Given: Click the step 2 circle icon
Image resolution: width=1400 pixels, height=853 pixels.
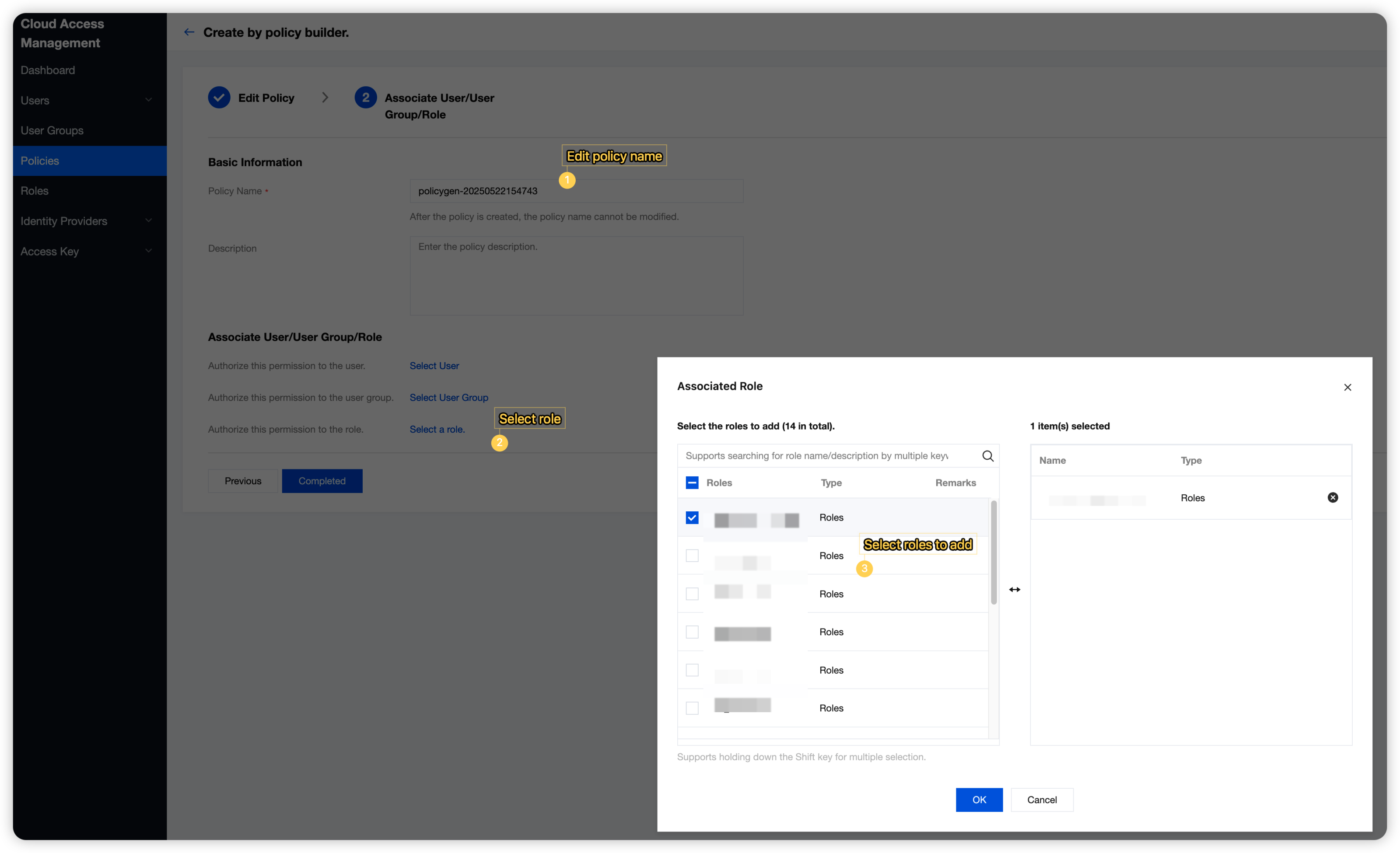Looking at the screenshot, I should [365, 98].
